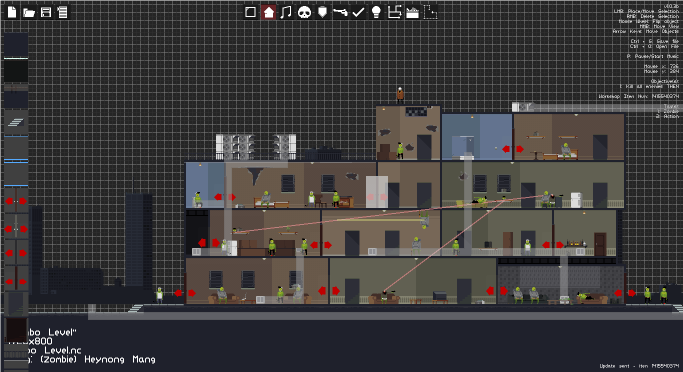Open a level with folder icon
This screenshot has height=372, width=683.
[x=29, y=12]
